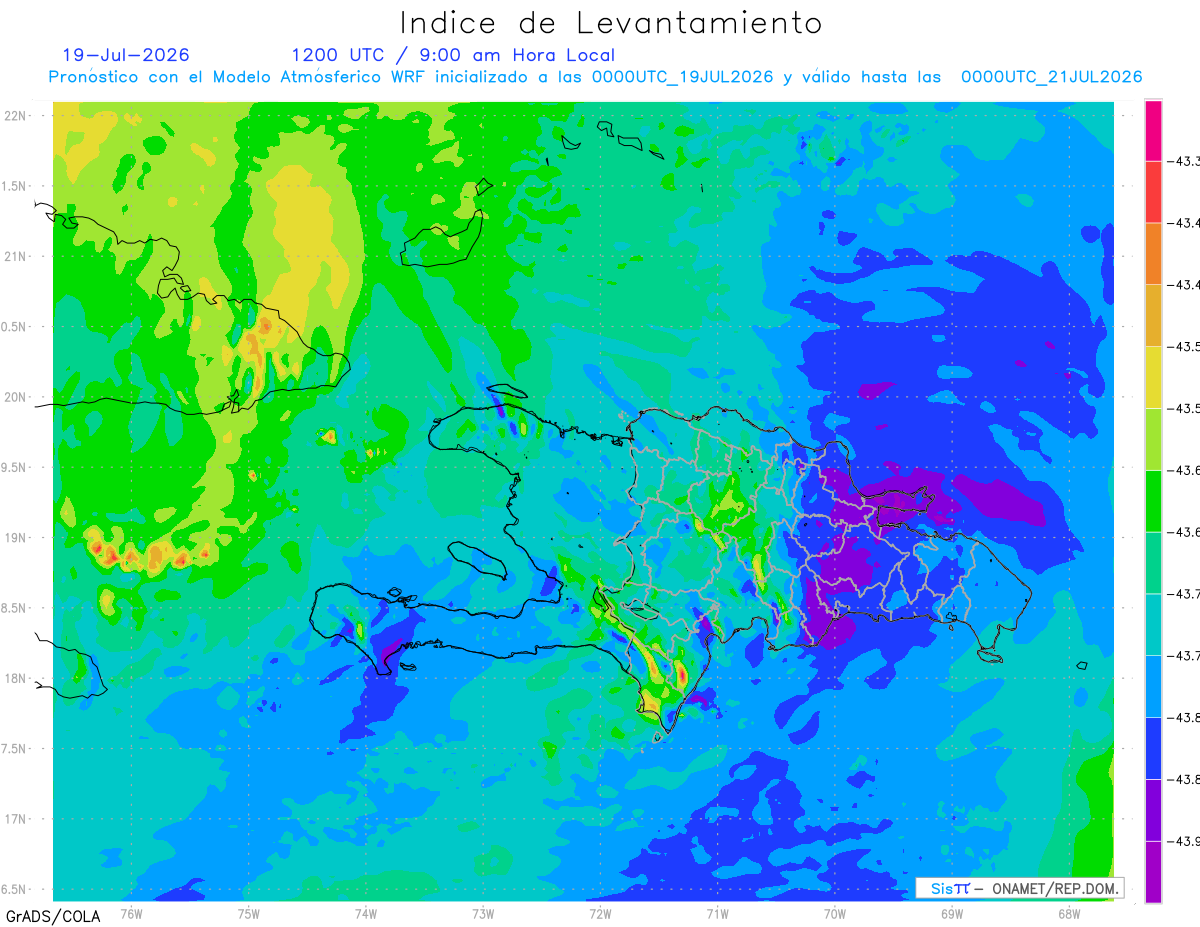Image resolution: width=1200 pixels, height=927 pixels.
Task: Click the 69W longitude label
Action: coord(951,914)
